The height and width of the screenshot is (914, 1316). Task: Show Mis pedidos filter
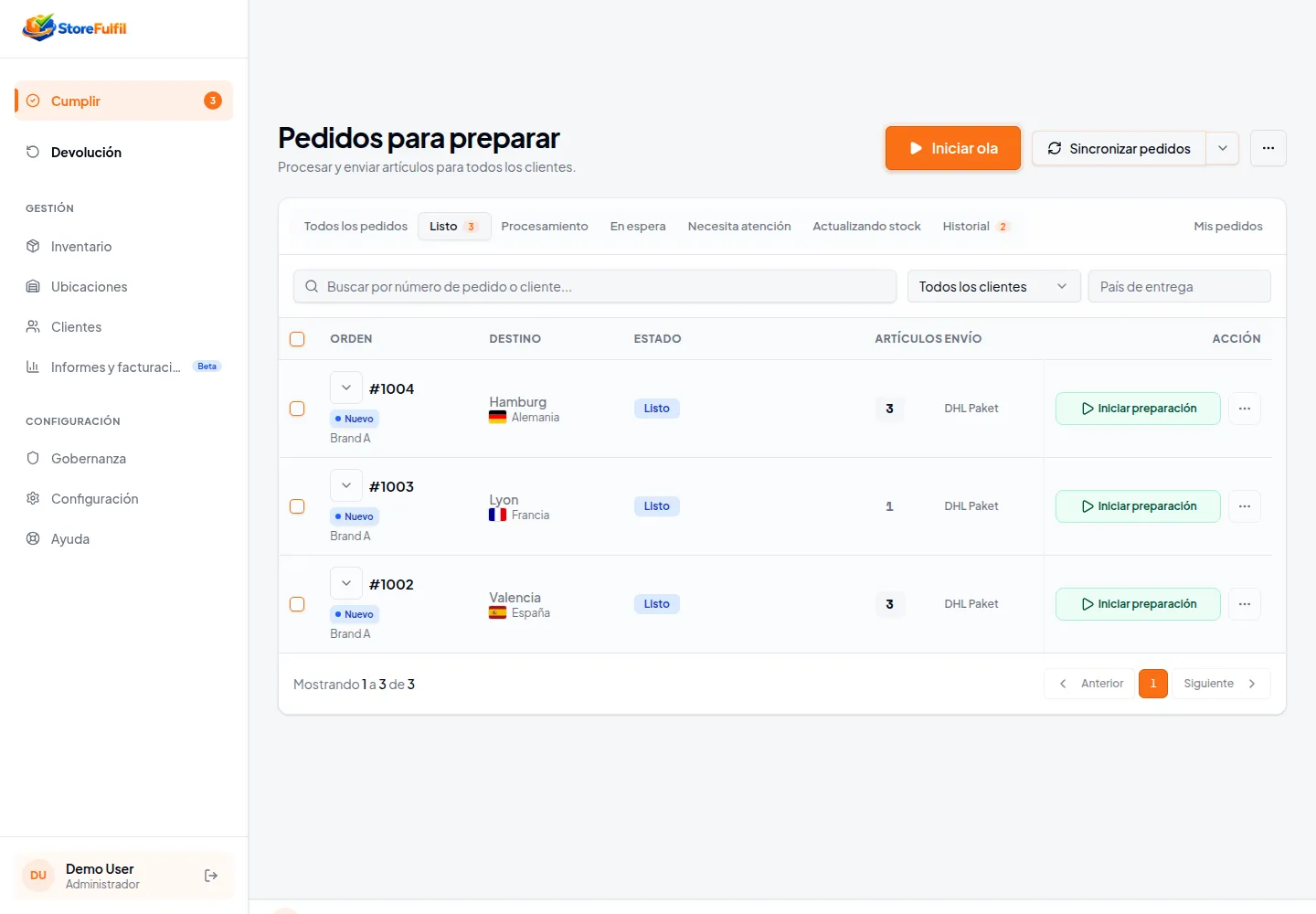pos(1228,226)
